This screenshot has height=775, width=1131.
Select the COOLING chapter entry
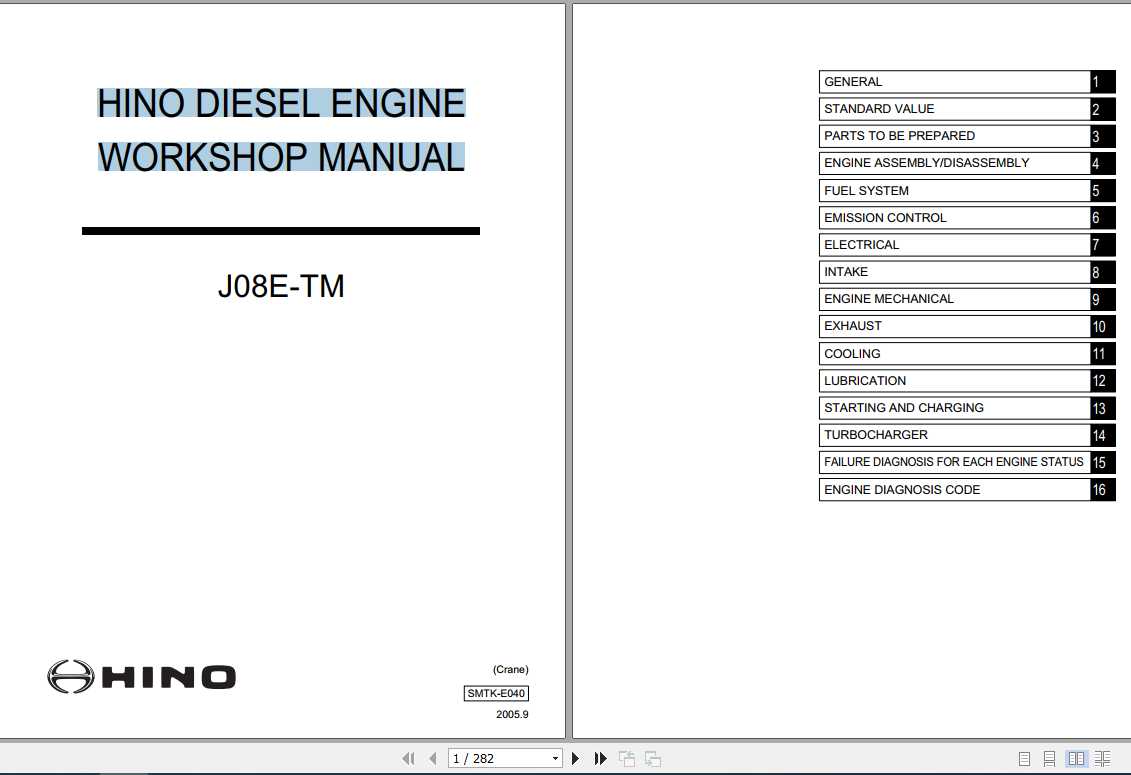(967, 354)
